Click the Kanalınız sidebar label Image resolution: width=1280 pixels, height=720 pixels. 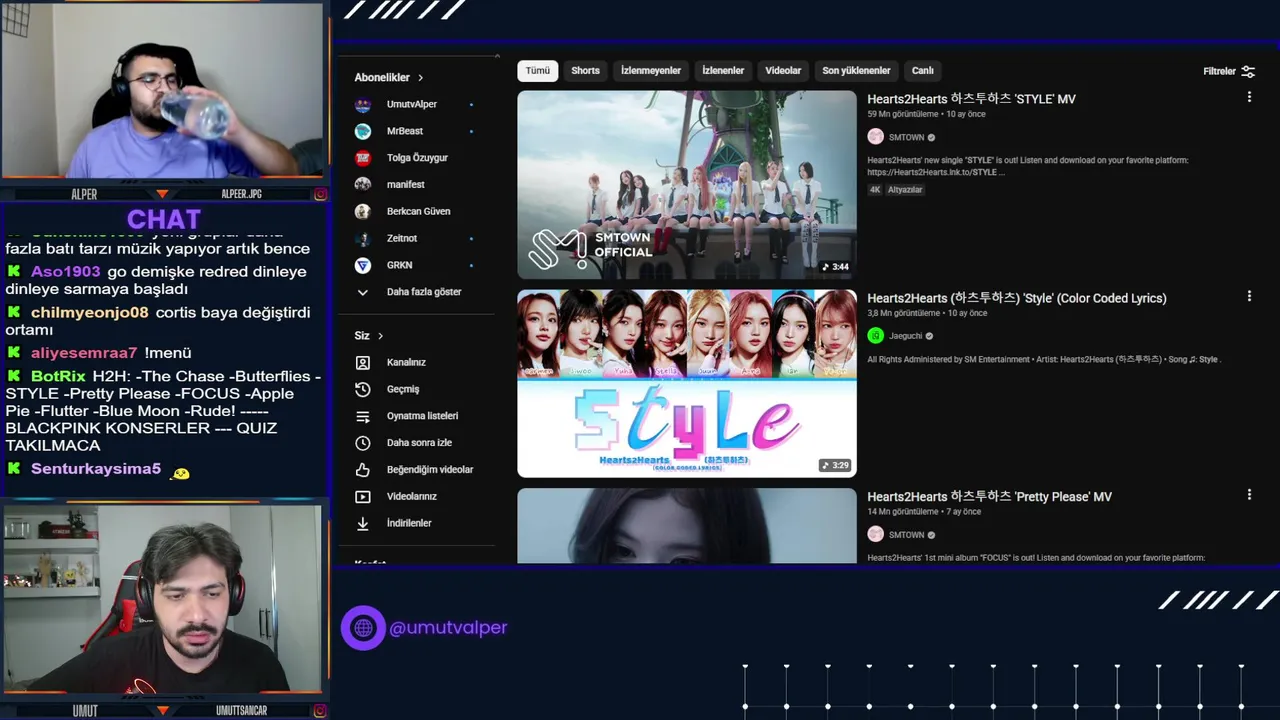(x=406, y=362)
